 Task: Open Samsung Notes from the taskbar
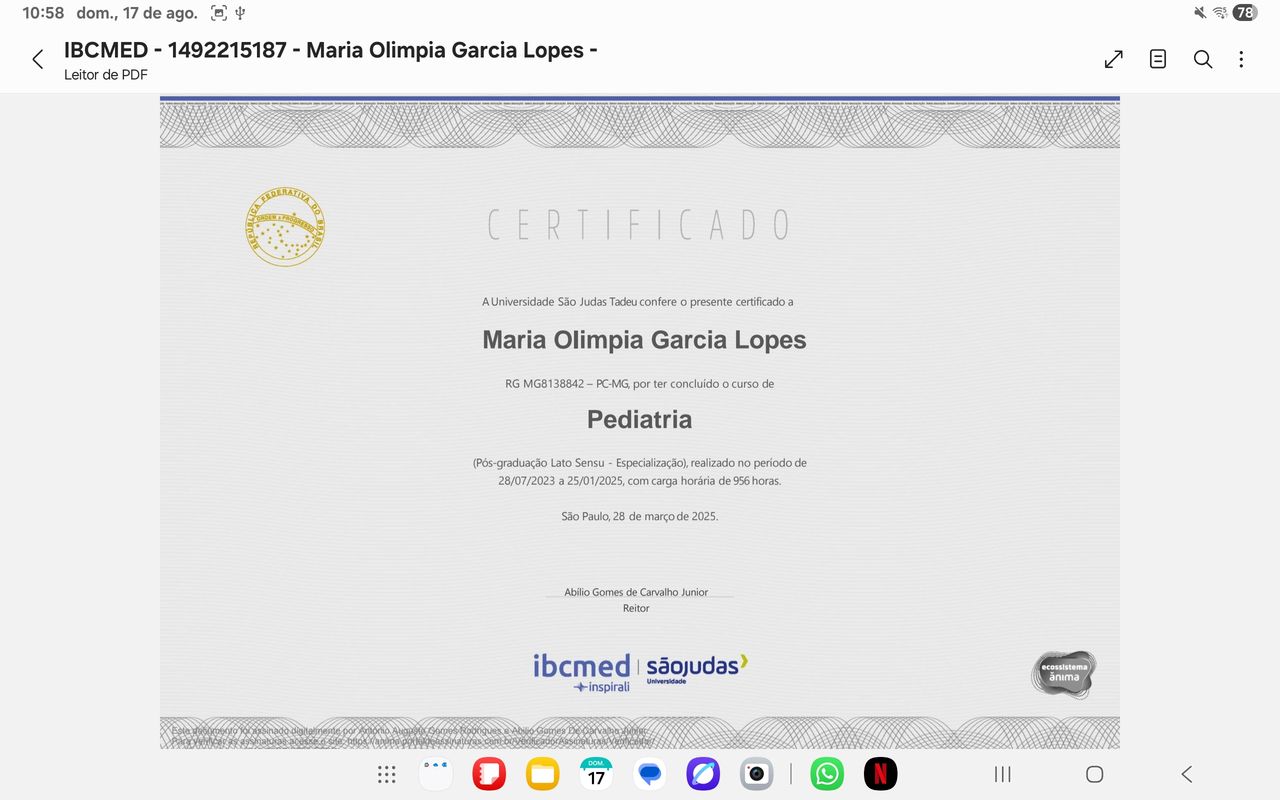coord(488,773)
